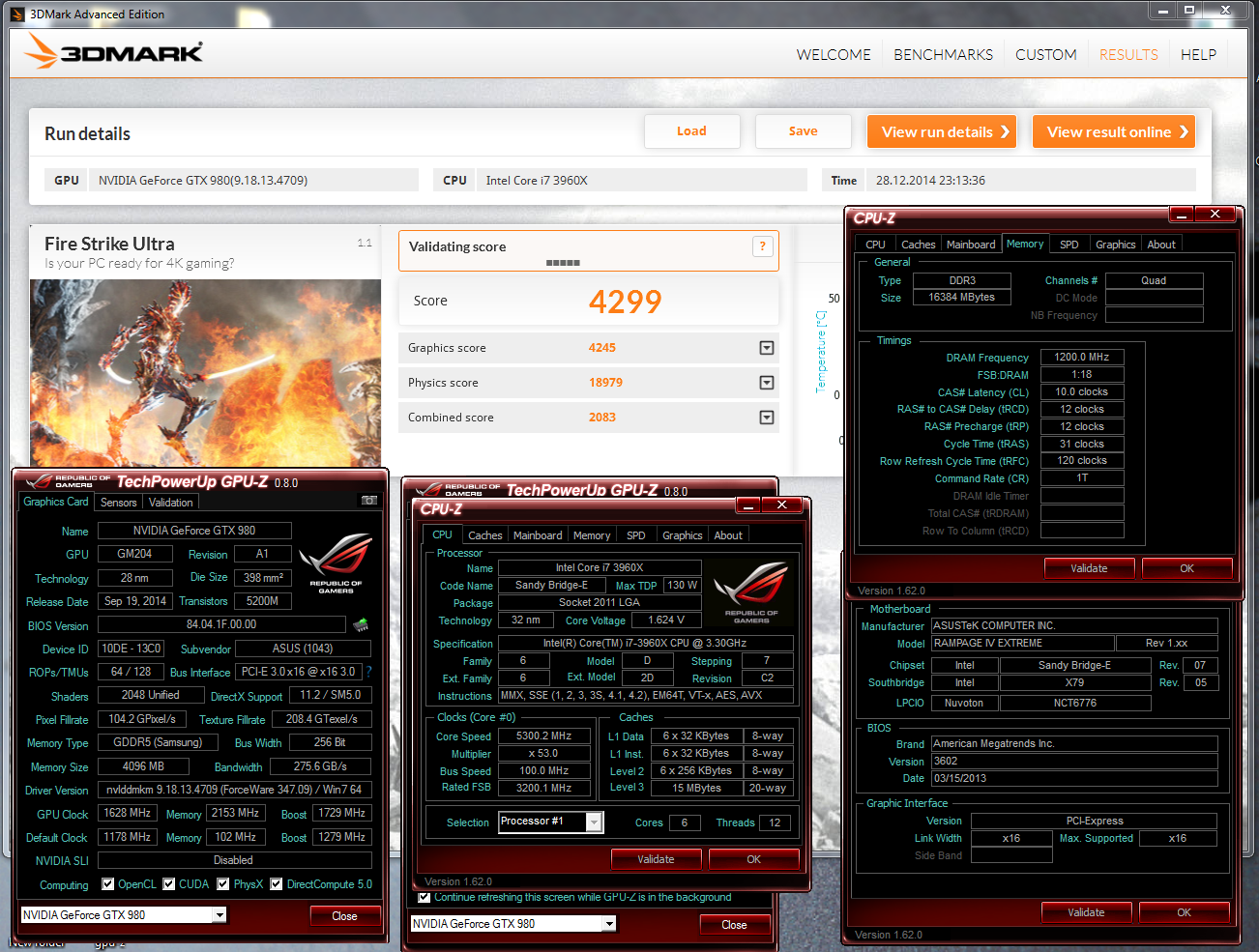This screenshot has height=952, width=1259.
Task: Click Close in the front GPU-Z window
Action: [344, 916]
